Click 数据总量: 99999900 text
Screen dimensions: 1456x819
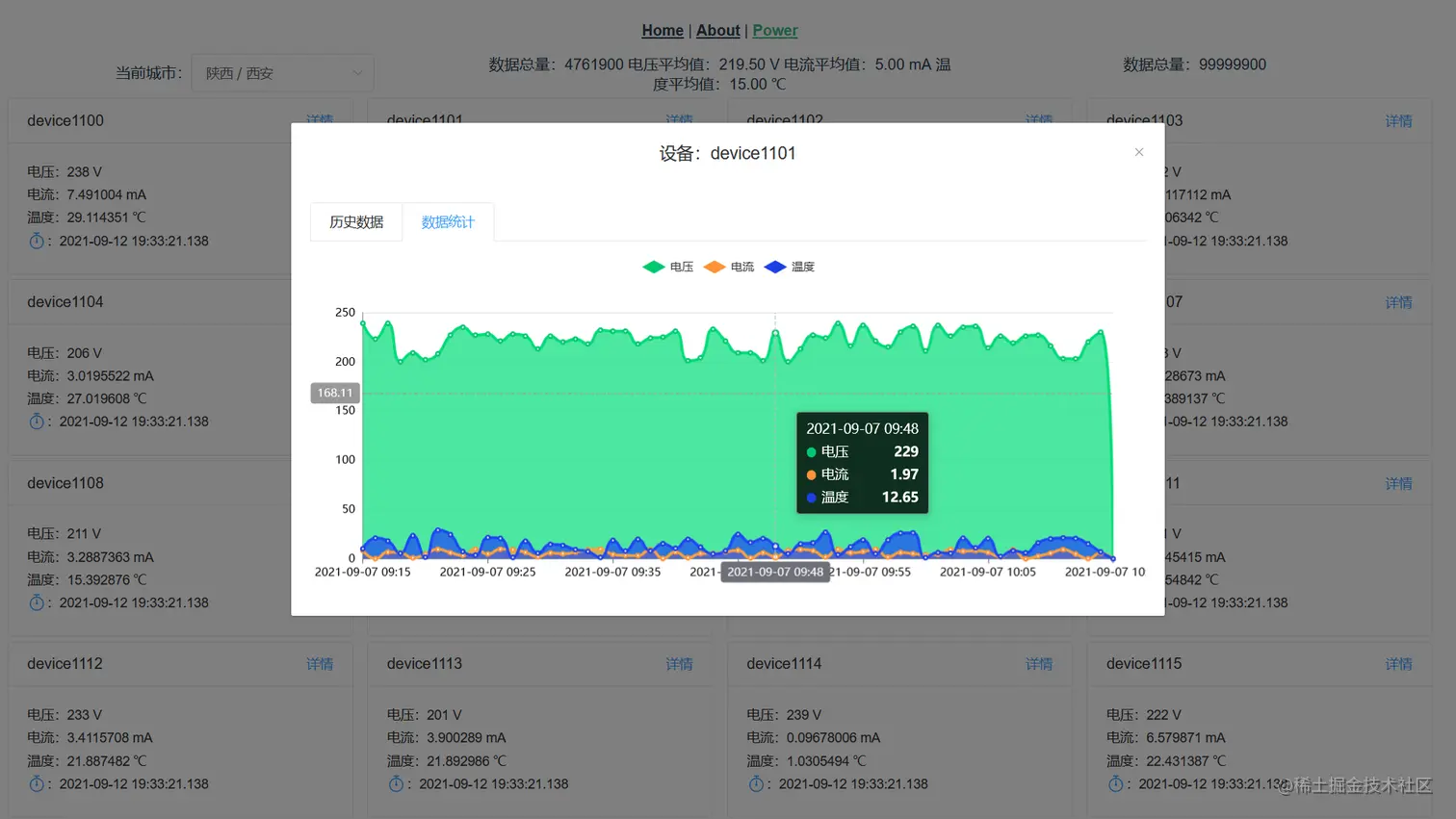pyautogui.click(x=1194, y=64)
